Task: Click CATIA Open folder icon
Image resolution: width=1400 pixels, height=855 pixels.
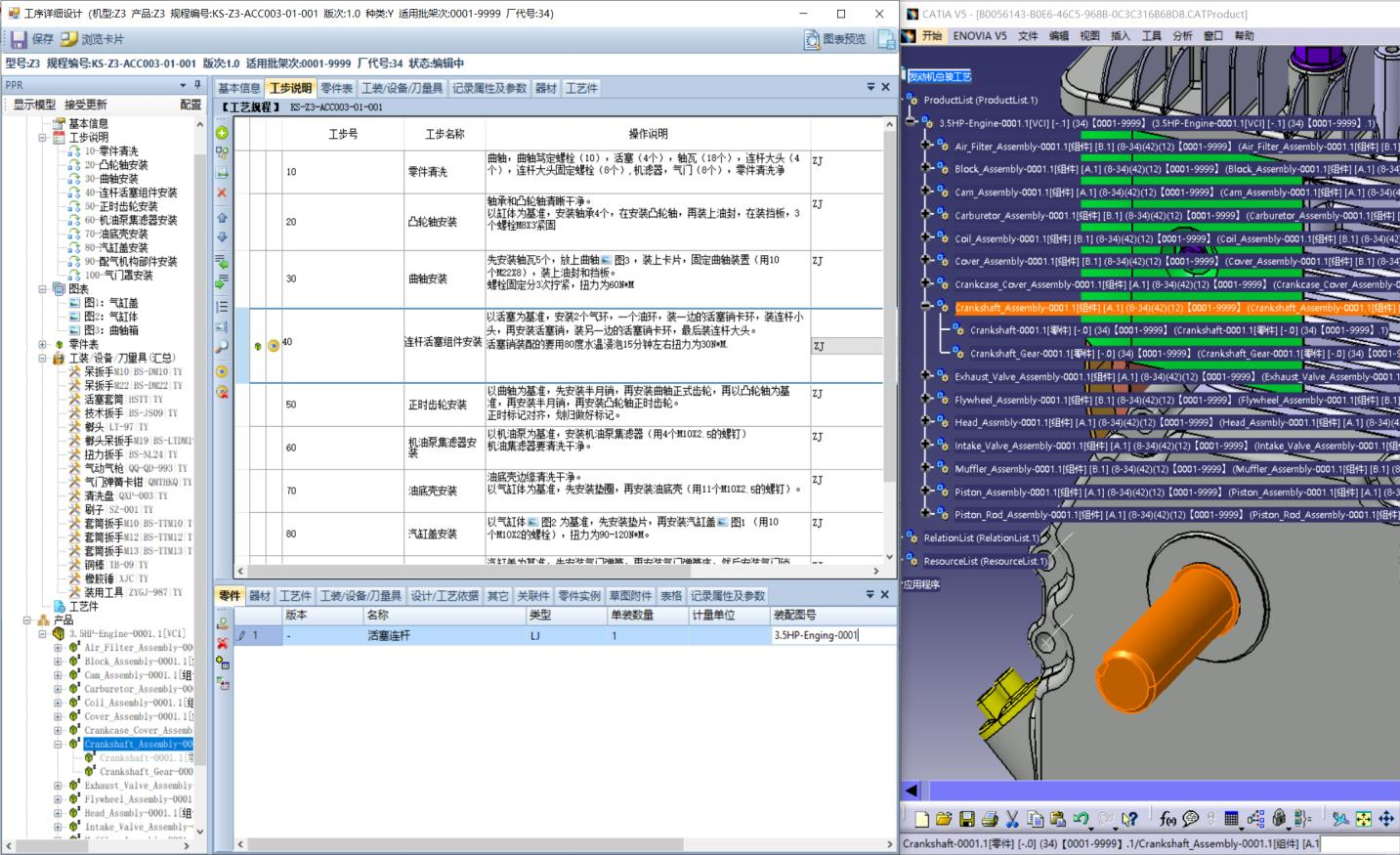Action: click(x=943, y=819)
